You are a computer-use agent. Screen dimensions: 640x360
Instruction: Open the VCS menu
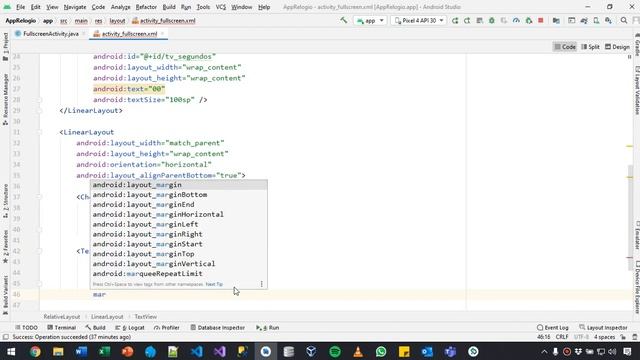click(220, 7)
